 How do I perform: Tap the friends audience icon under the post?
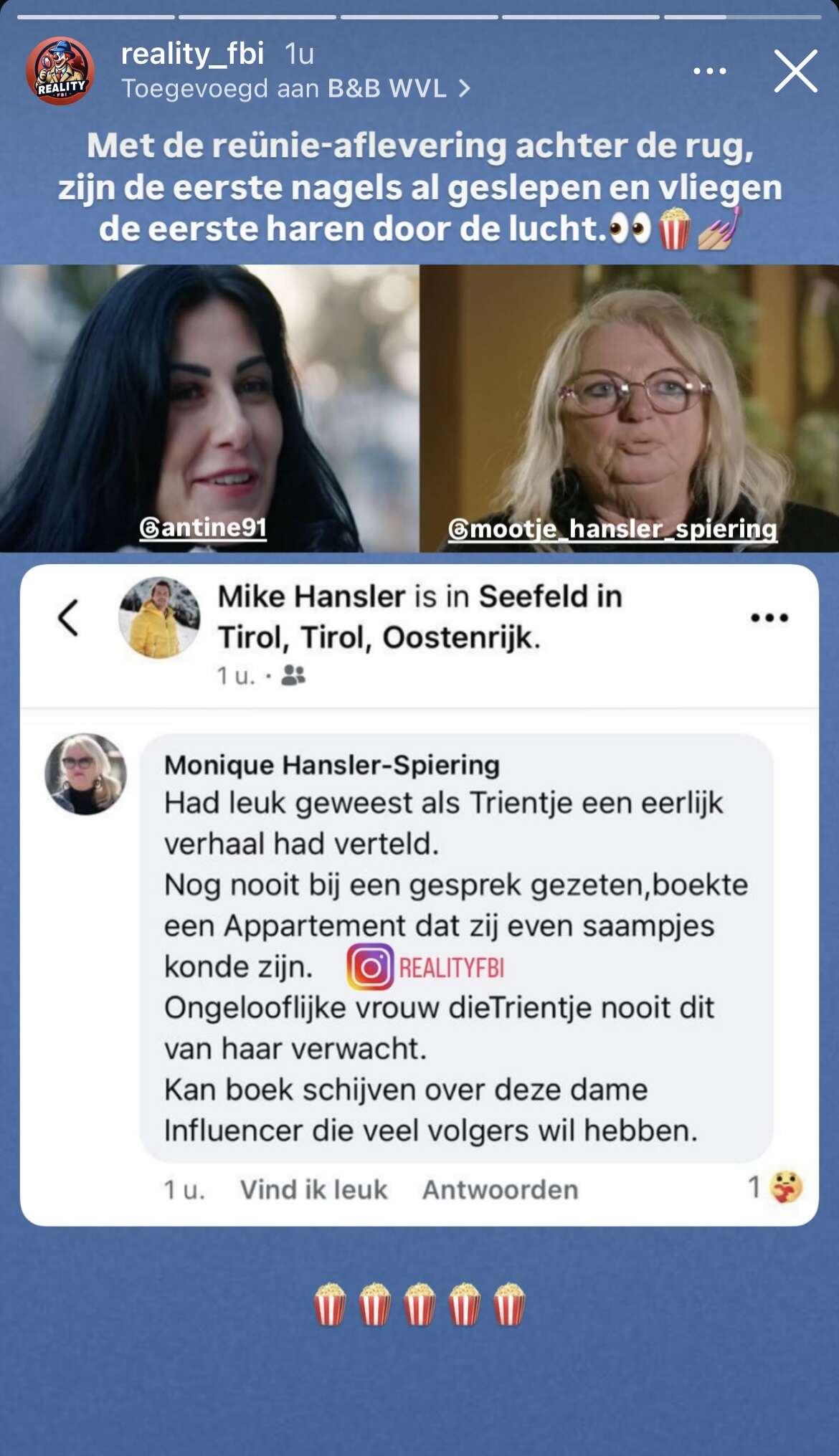(x=293, y=675)
